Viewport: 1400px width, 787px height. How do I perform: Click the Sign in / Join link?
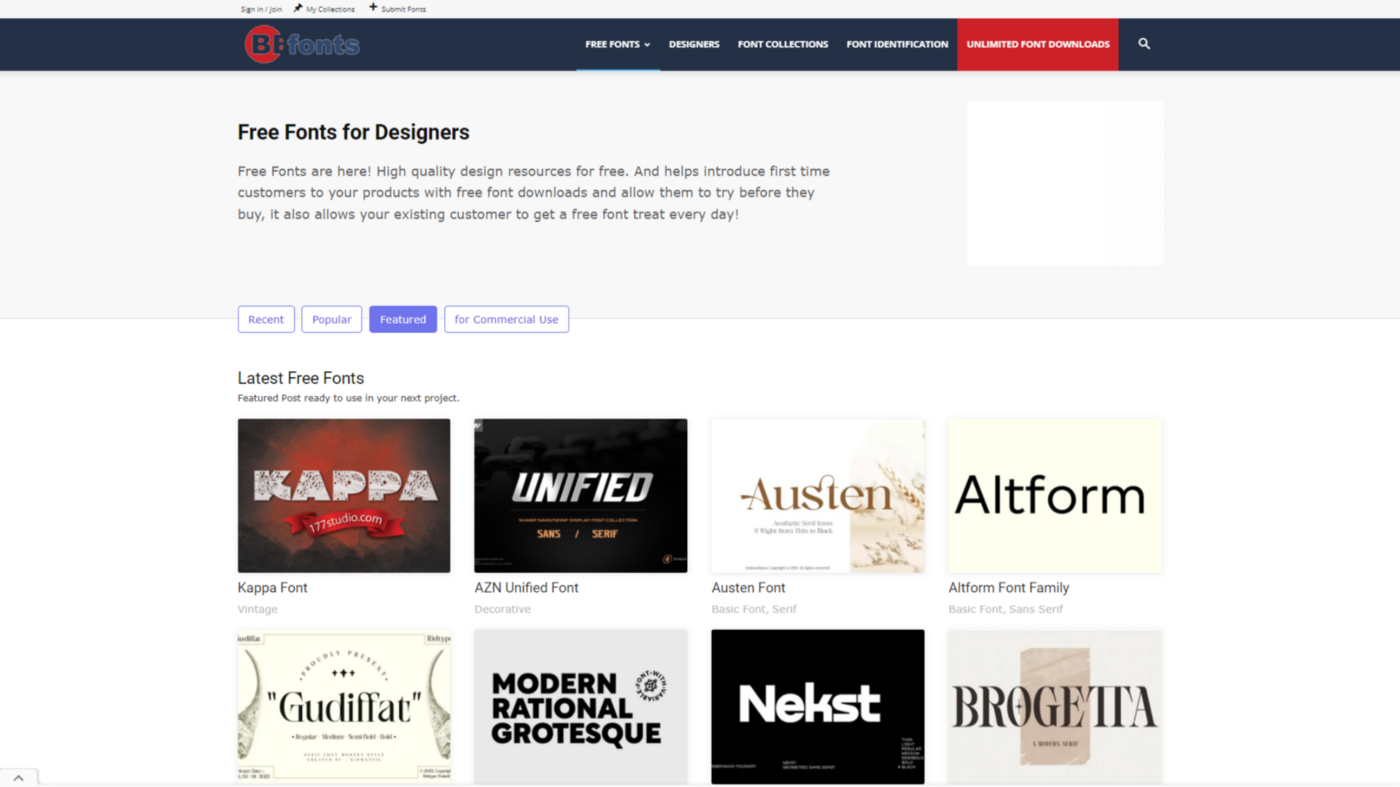260,8
